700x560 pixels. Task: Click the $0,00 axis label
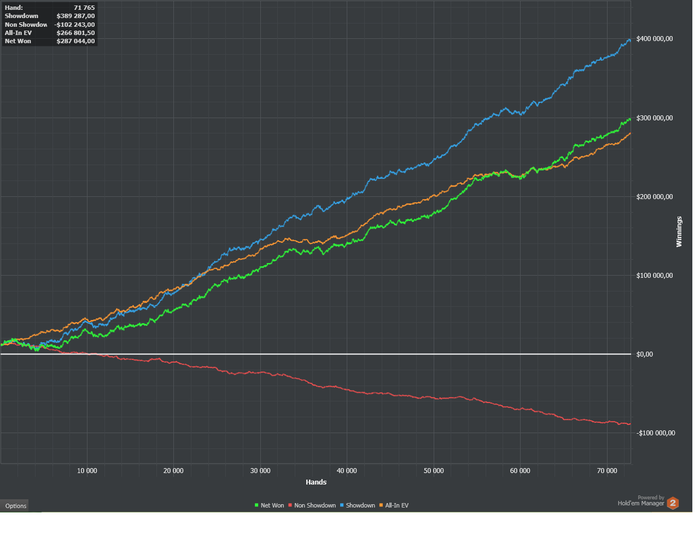(645, 355)
